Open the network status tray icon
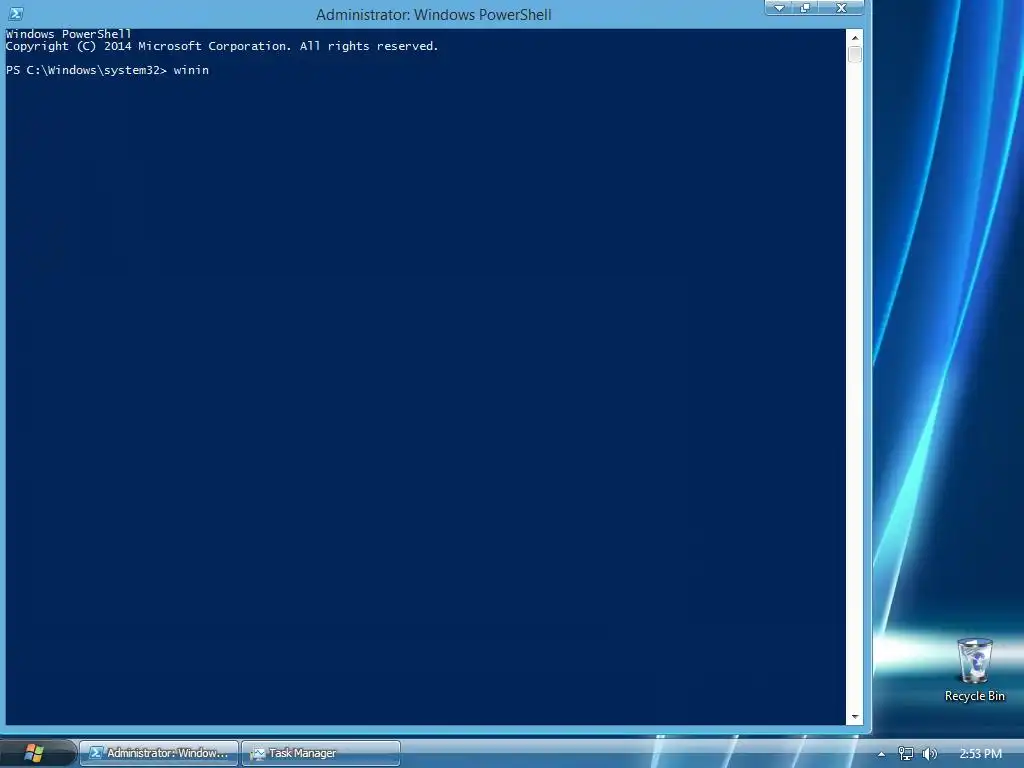This screenshot has width=1024, height=768. pos(905,754)
